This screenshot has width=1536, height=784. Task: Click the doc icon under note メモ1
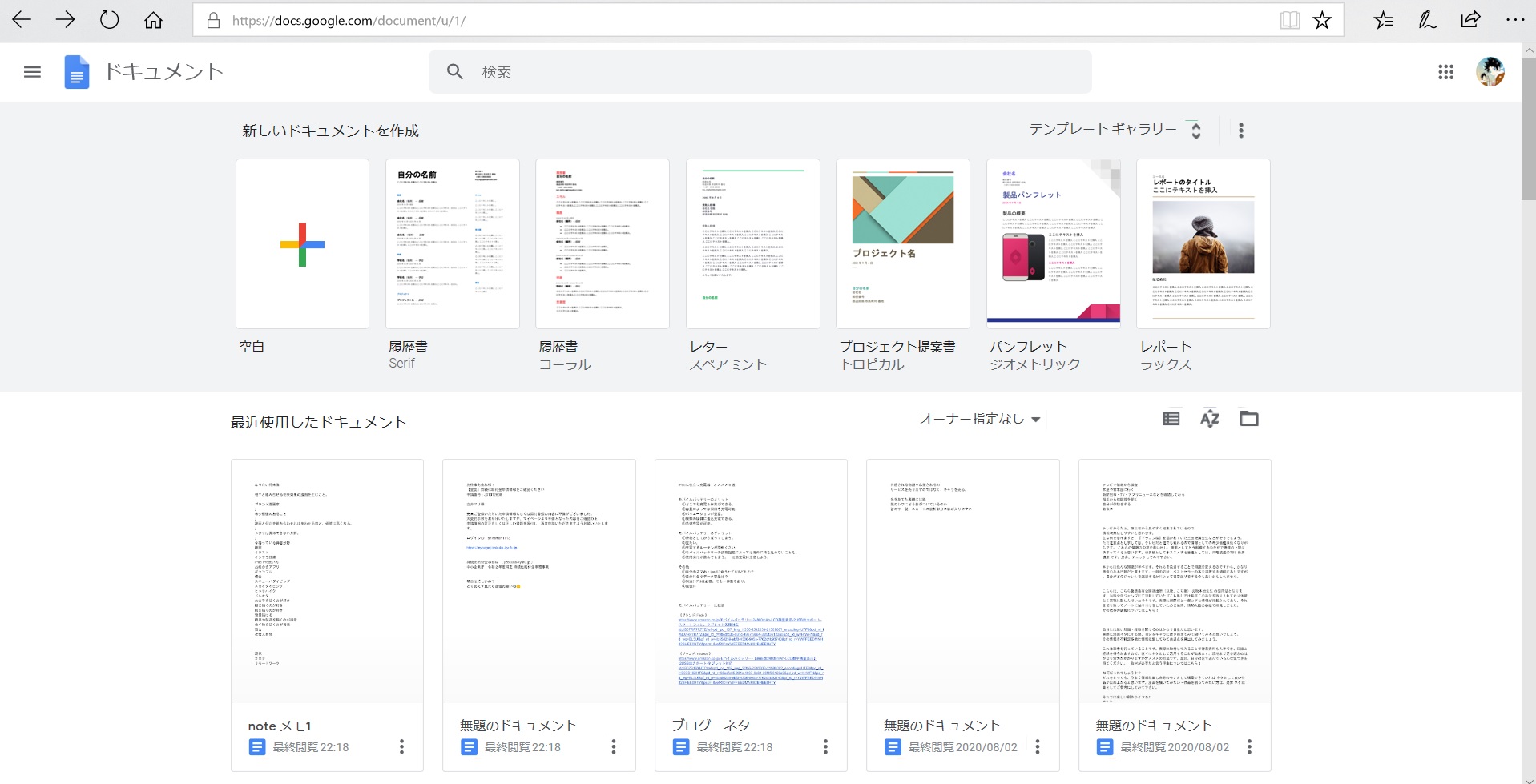(x=256, y=747)
